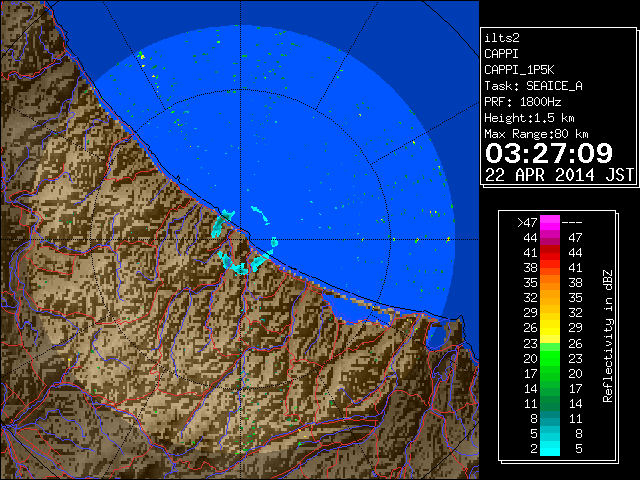
Task: Click the radar center crosshair intersection
Action: point(240,240)
